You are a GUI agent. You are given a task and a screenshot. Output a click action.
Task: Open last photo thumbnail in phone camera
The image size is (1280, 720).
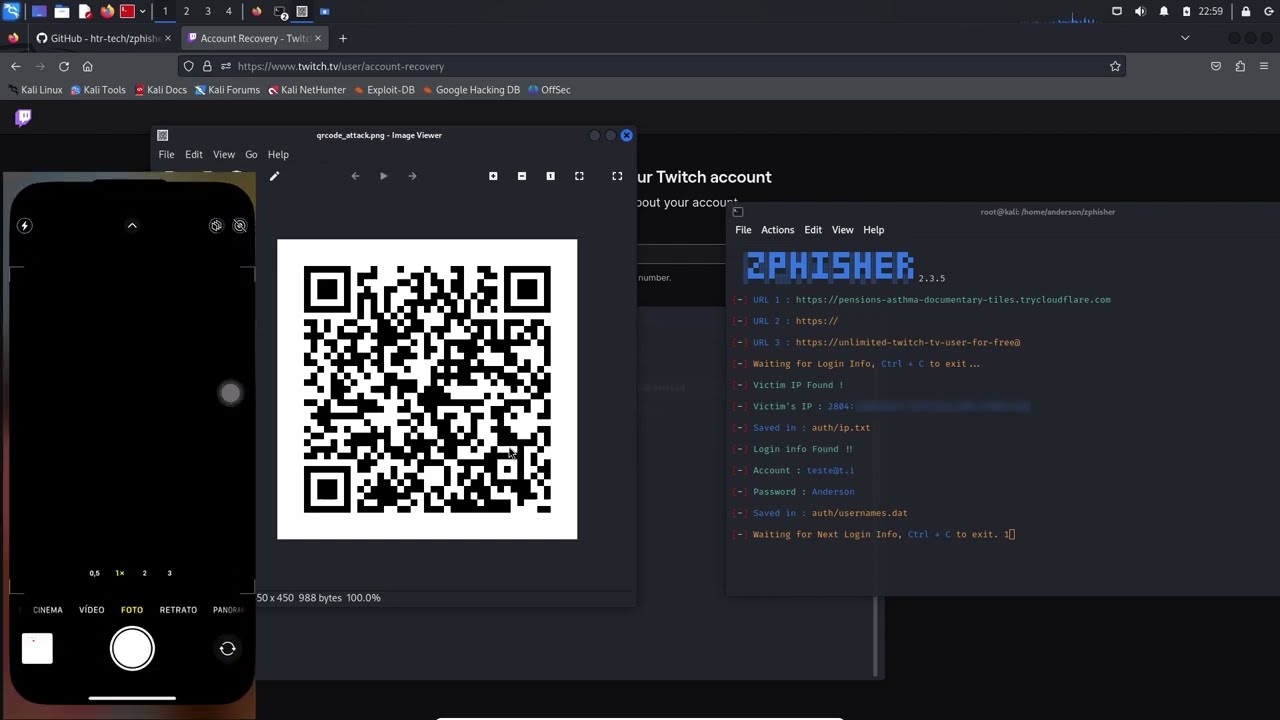37,649
